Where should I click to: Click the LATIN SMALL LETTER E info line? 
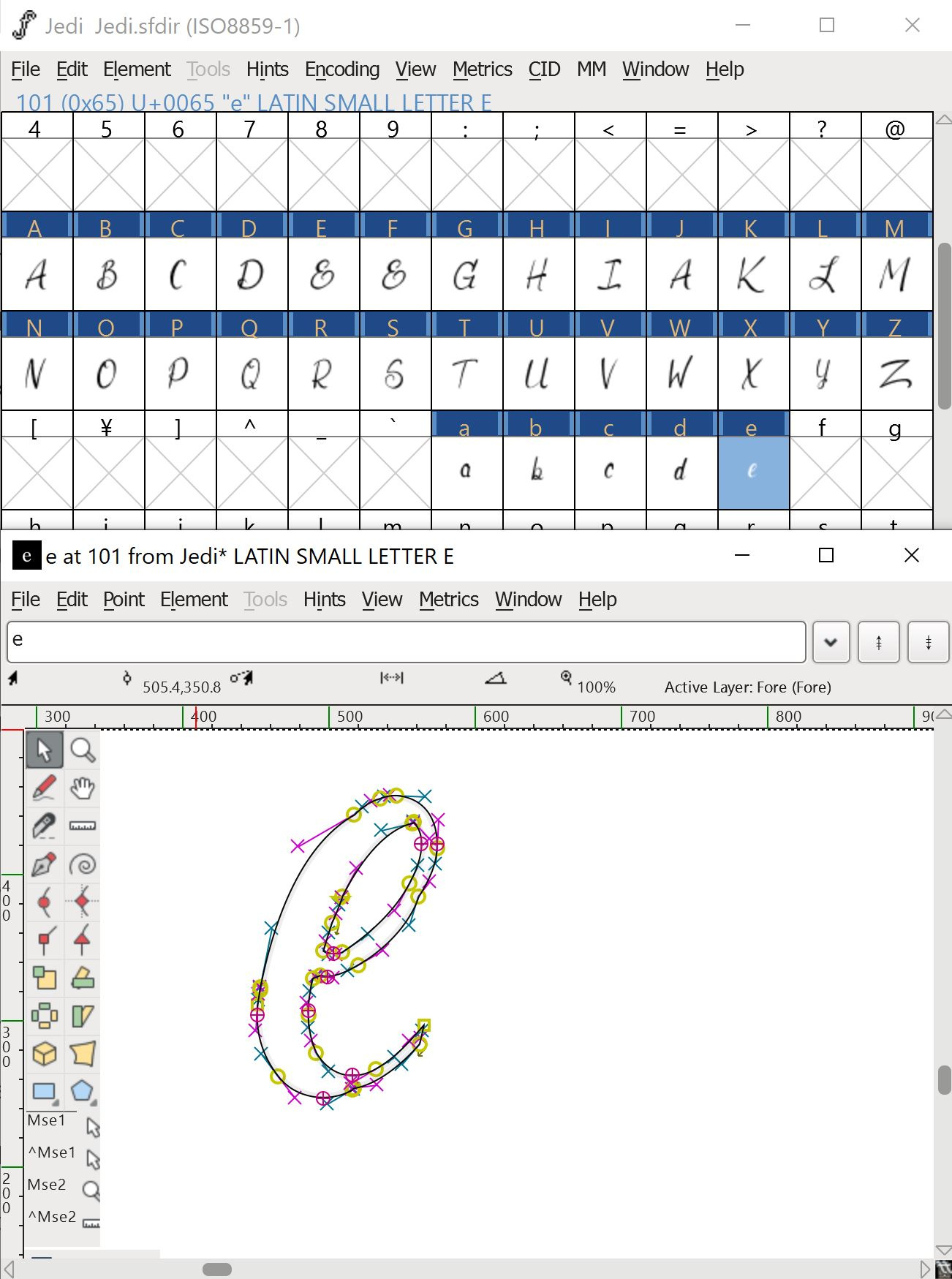click(x=253, y=103)
